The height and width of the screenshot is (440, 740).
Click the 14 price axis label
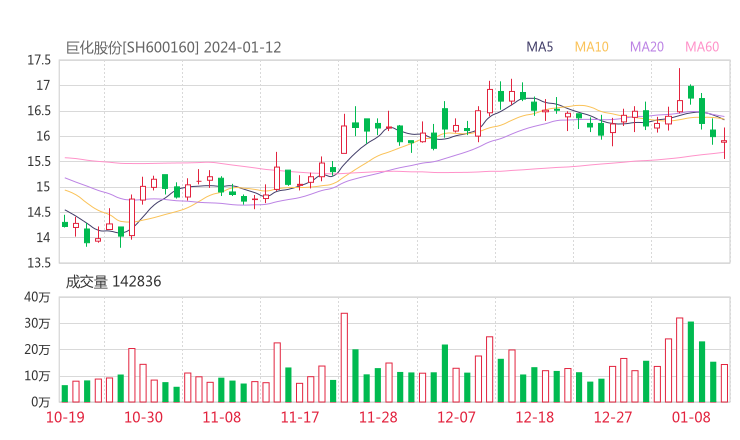[x=43, y=237]
